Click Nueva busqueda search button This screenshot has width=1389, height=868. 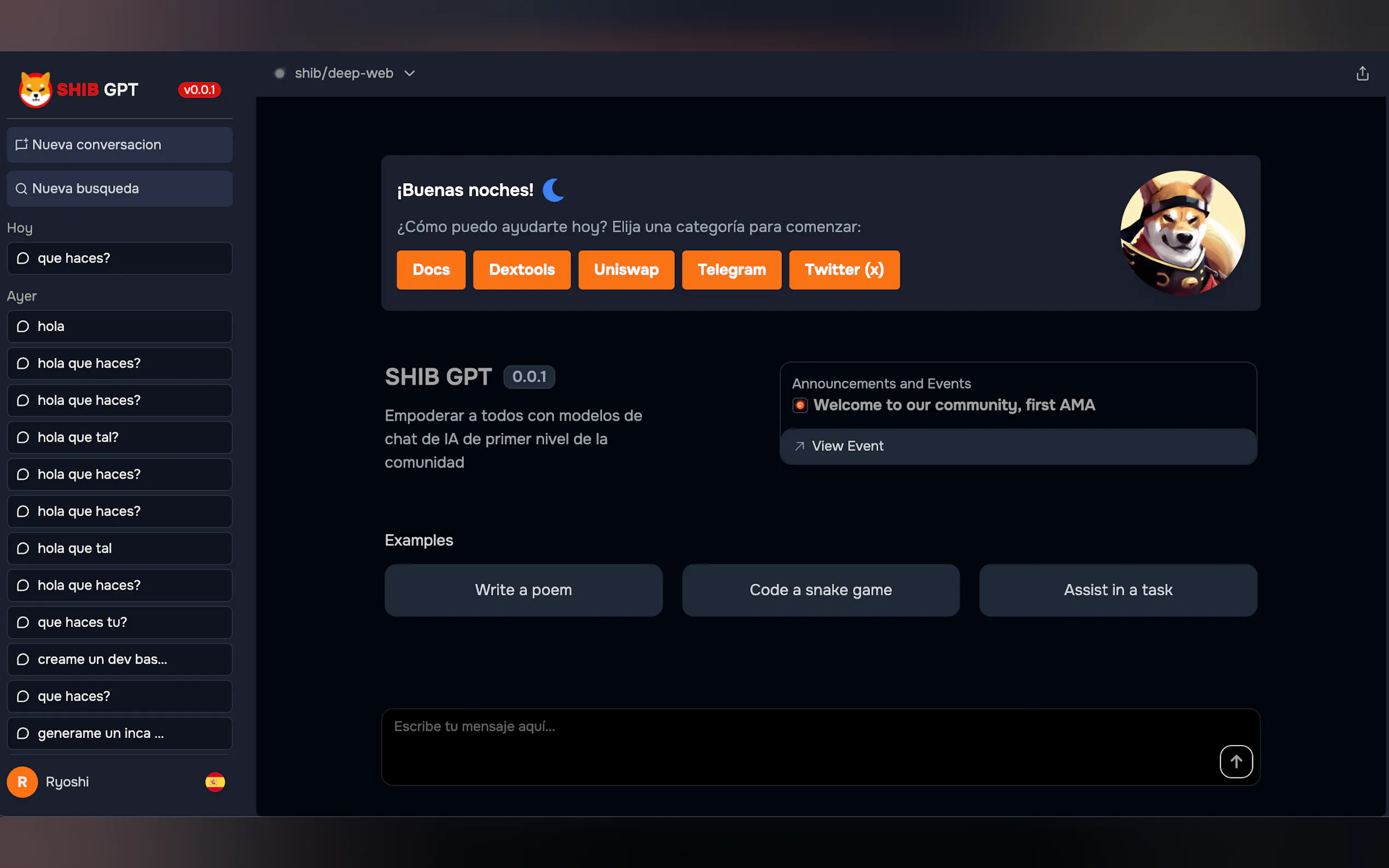pyautogui.click(x=119, y=188)
